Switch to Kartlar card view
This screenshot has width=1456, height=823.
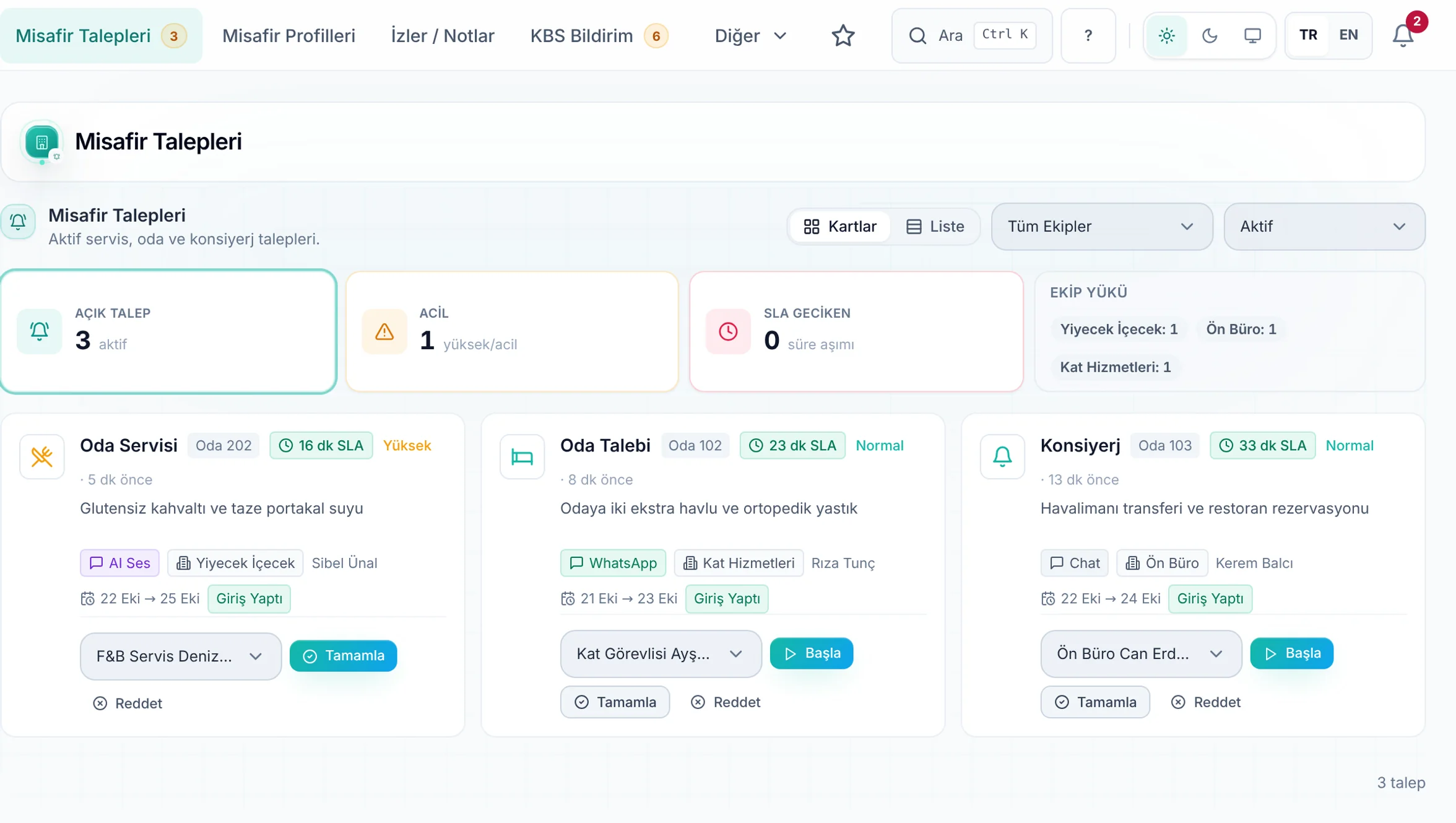pos(840,227)
